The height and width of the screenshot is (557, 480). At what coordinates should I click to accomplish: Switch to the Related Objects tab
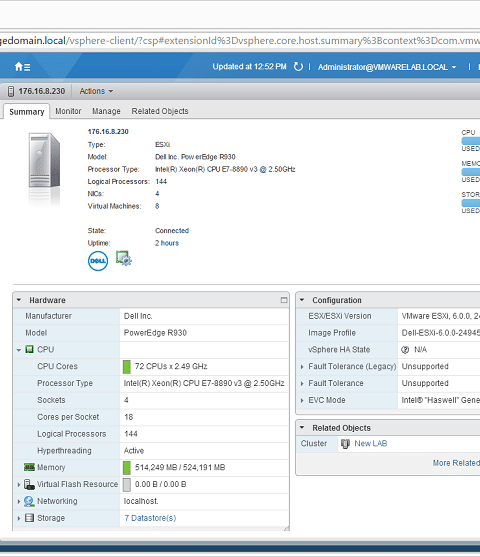[x=160, y=111]
